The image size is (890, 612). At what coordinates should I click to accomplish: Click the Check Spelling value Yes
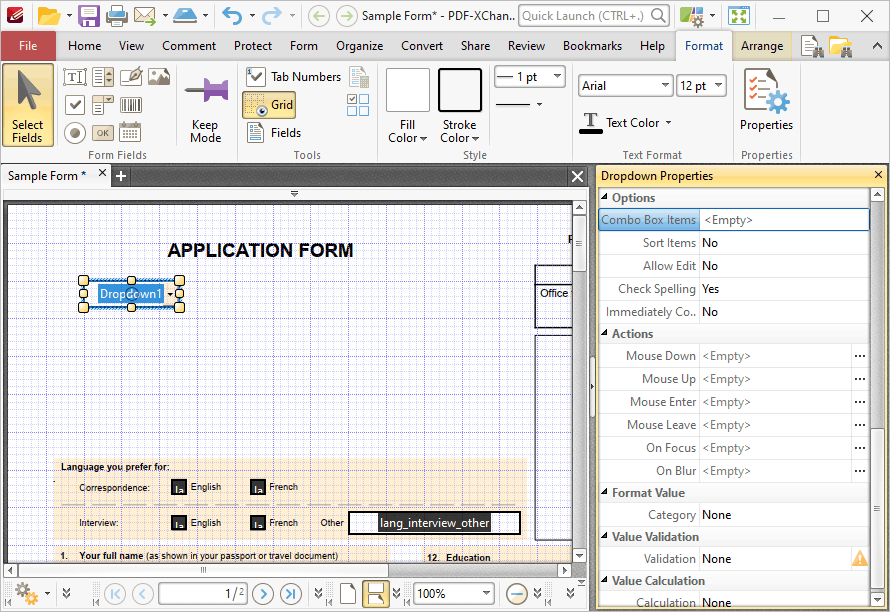click(710, 289)
